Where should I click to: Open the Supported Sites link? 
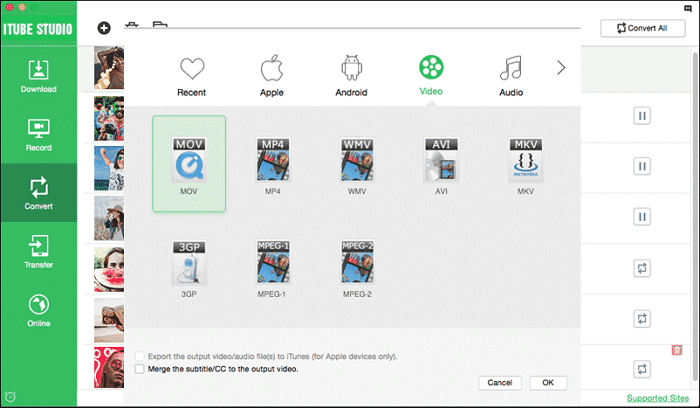[x=657, y=398]
